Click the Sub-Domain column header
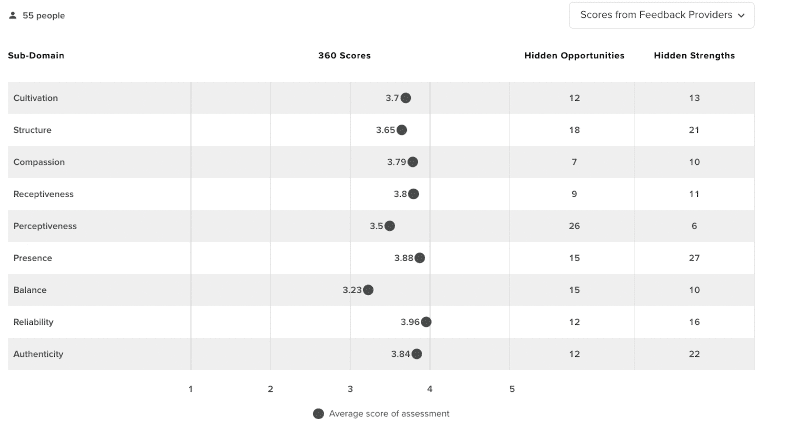Viewport: 787px width, 433px height. click(x=36, y=56)
